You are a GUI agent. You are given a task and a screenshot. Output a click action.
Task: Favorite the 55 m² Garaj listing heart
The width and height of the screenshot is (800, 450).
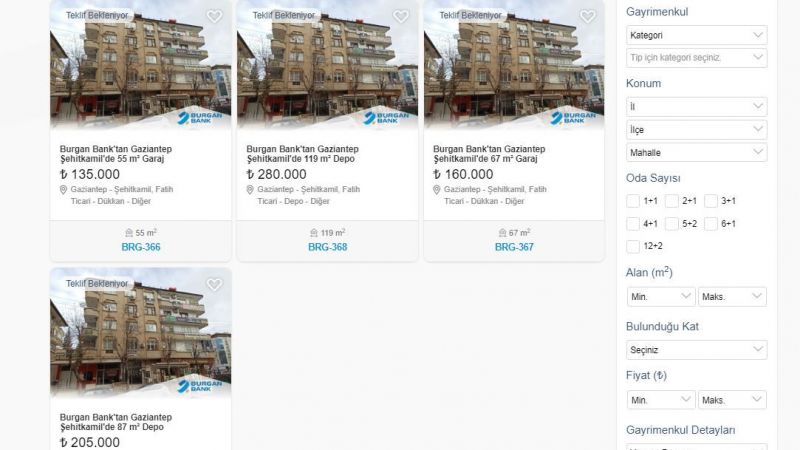(214, 16)
